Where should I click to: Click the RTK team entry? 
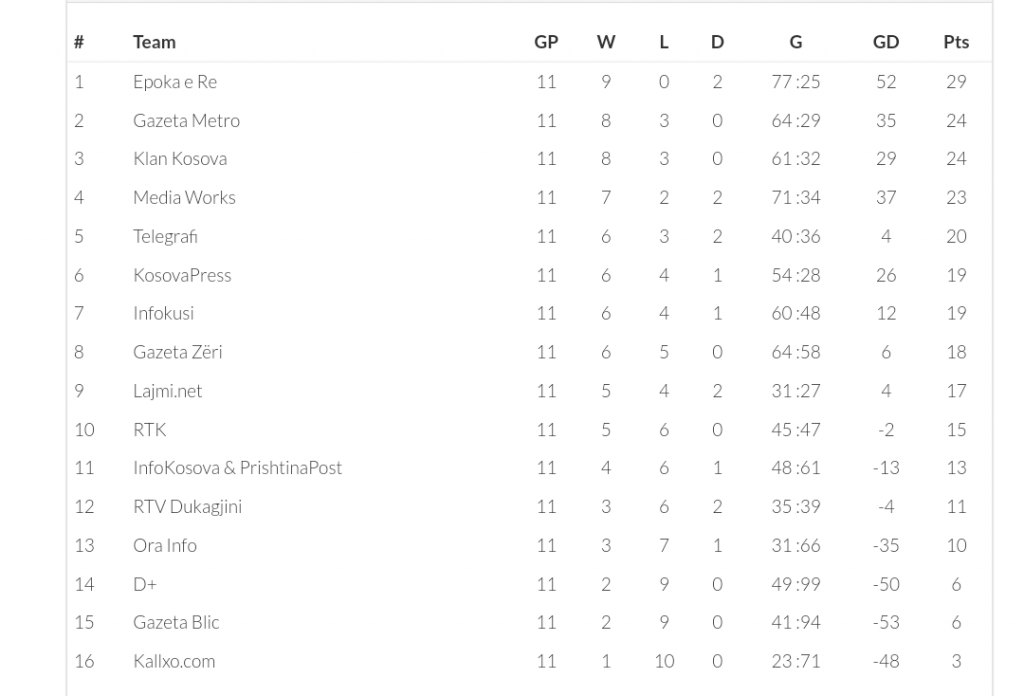click(x=150, y=430)
